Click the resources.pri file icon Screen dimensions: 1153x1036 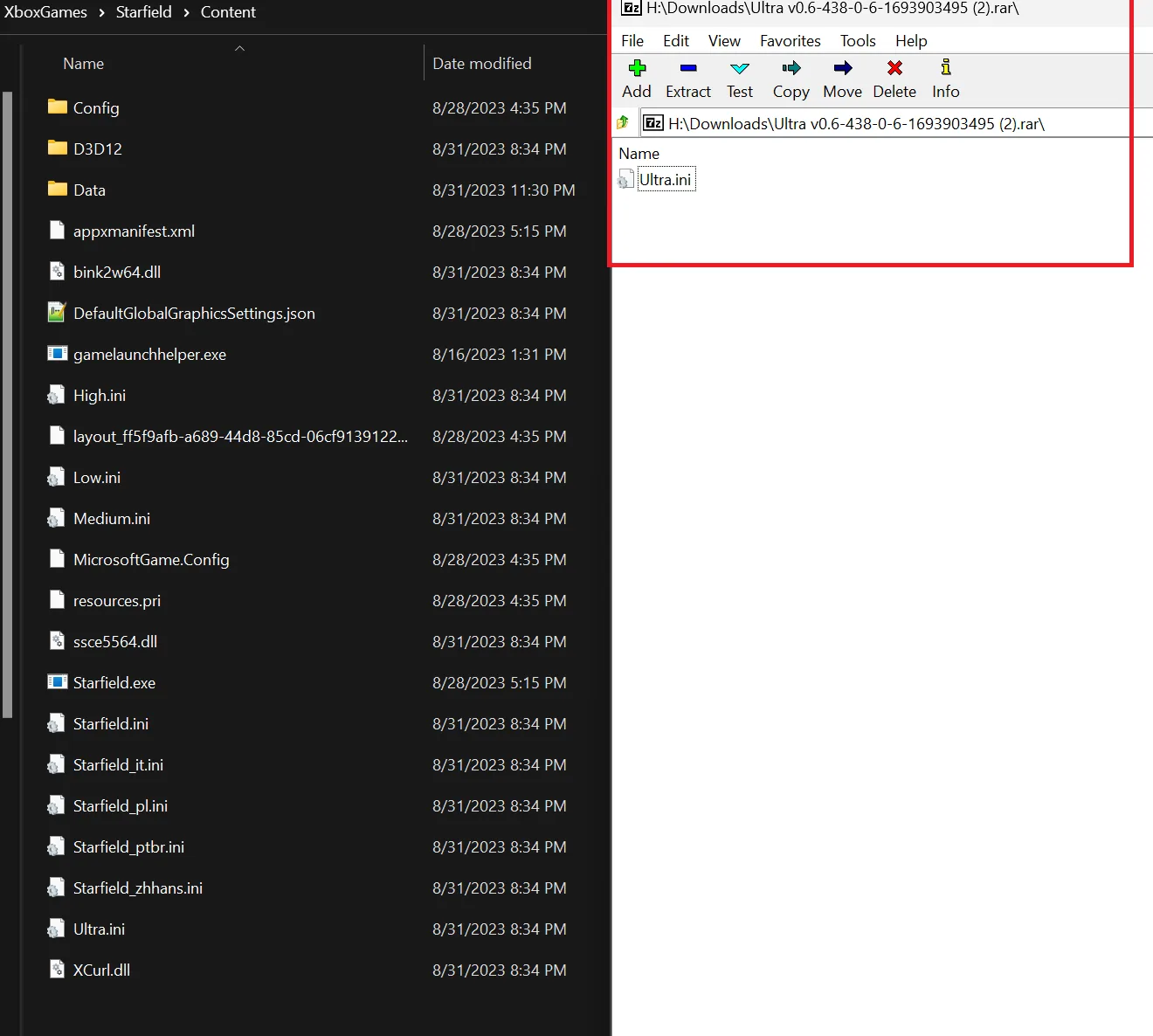point(58,599)
